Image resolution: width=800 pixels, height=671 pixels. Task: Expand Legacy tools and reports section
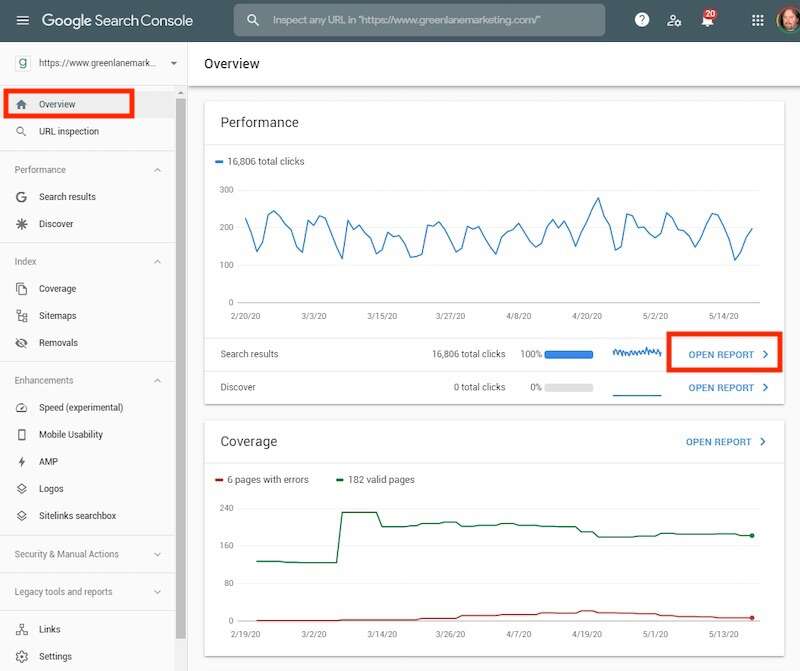[x=158, y=592]
